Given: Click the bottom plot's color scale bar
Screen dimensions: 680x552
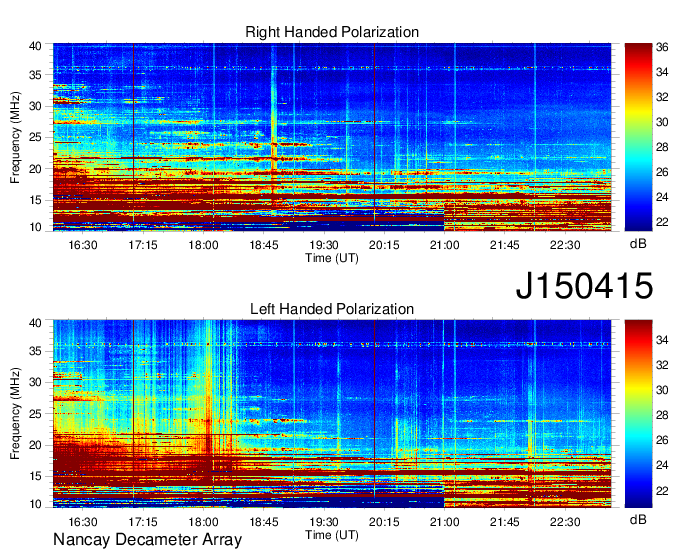Looking at the screenshot, I should pyautogui.click(x=638, y=414).
